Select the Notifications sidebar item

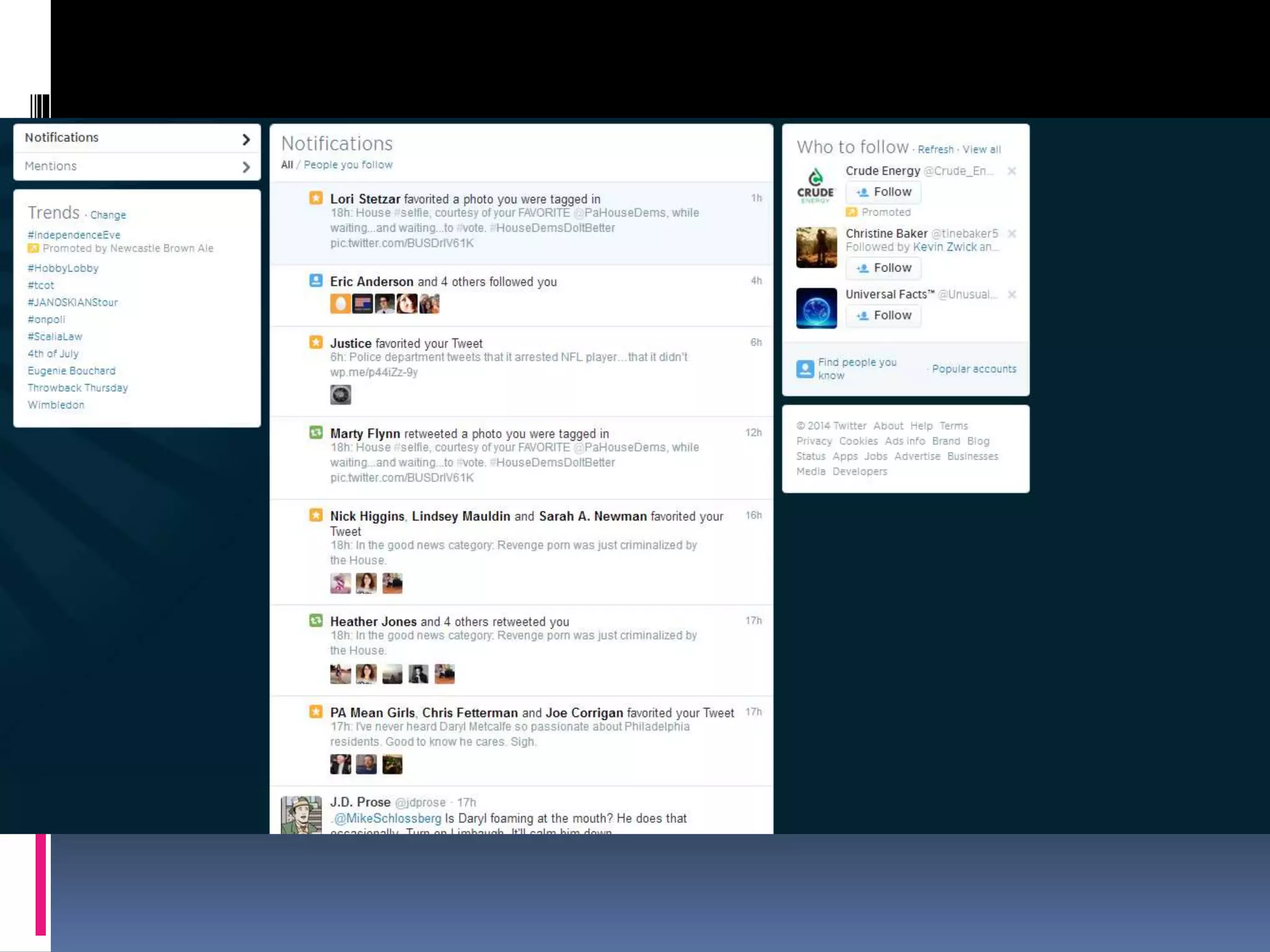coord(137,138)
